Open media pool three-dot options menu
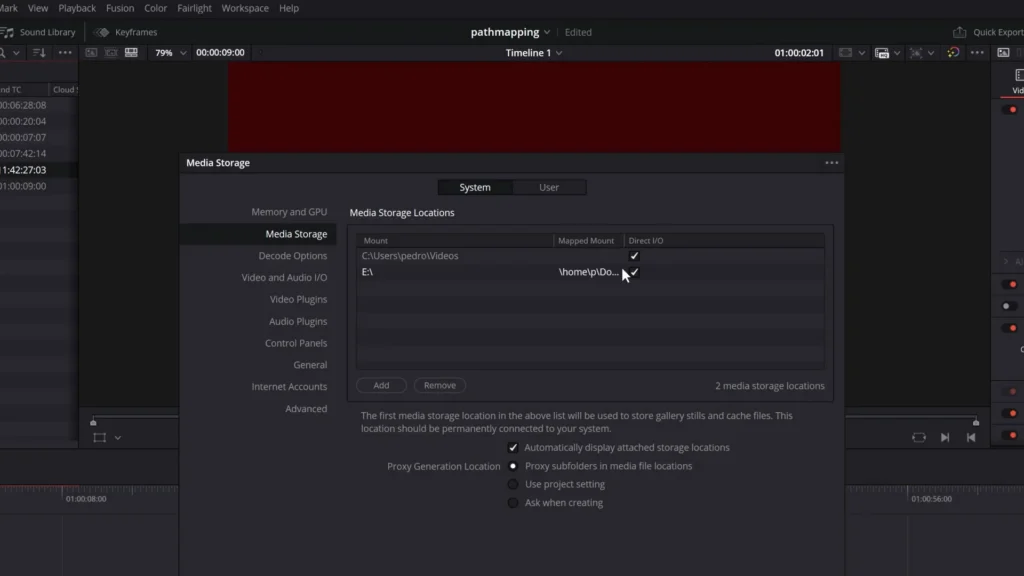This screenshot has width=1024, height=576. tap(65, 53)
